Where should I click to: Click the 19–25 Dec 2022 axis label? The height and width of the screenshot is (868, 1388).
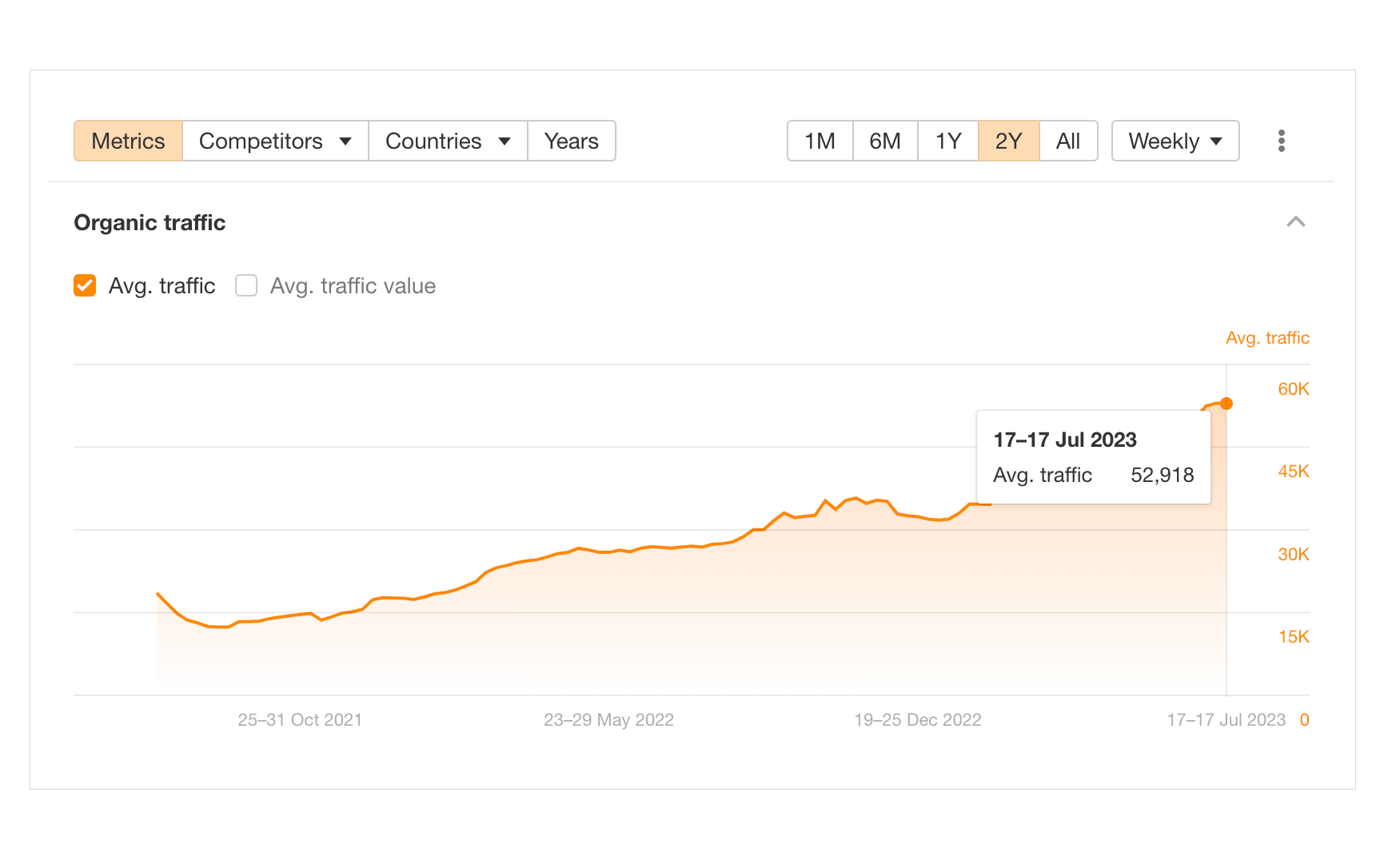pos(917,719)
